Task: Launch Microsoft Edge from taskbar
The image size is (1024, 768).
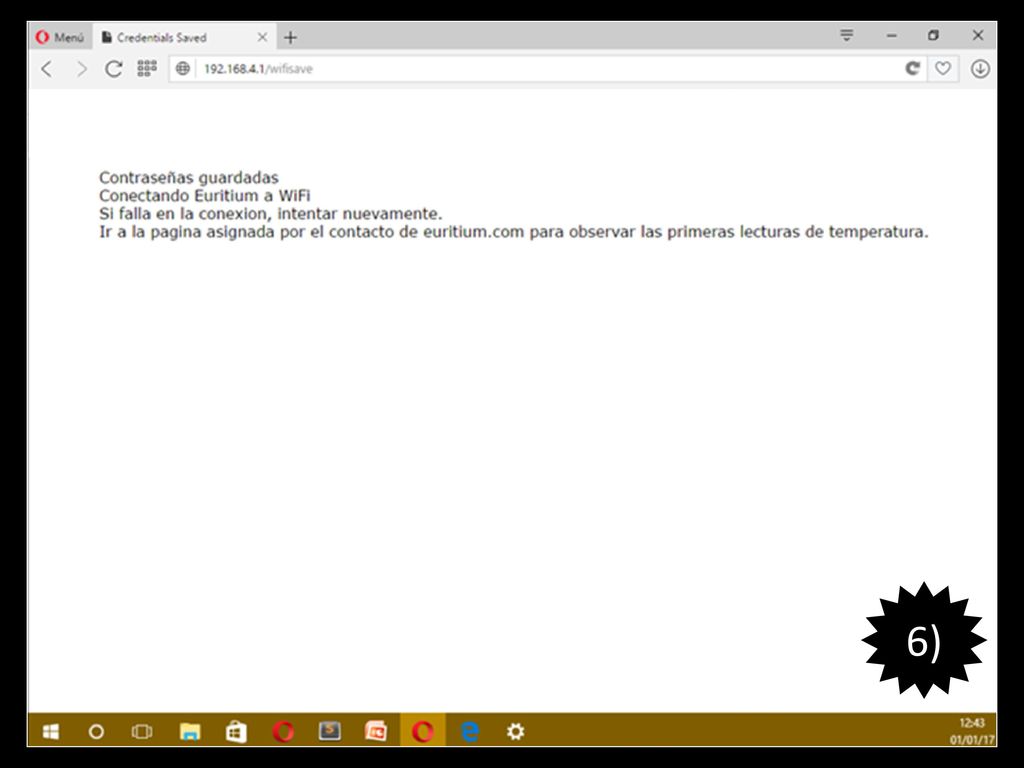Action: [470, 731]
